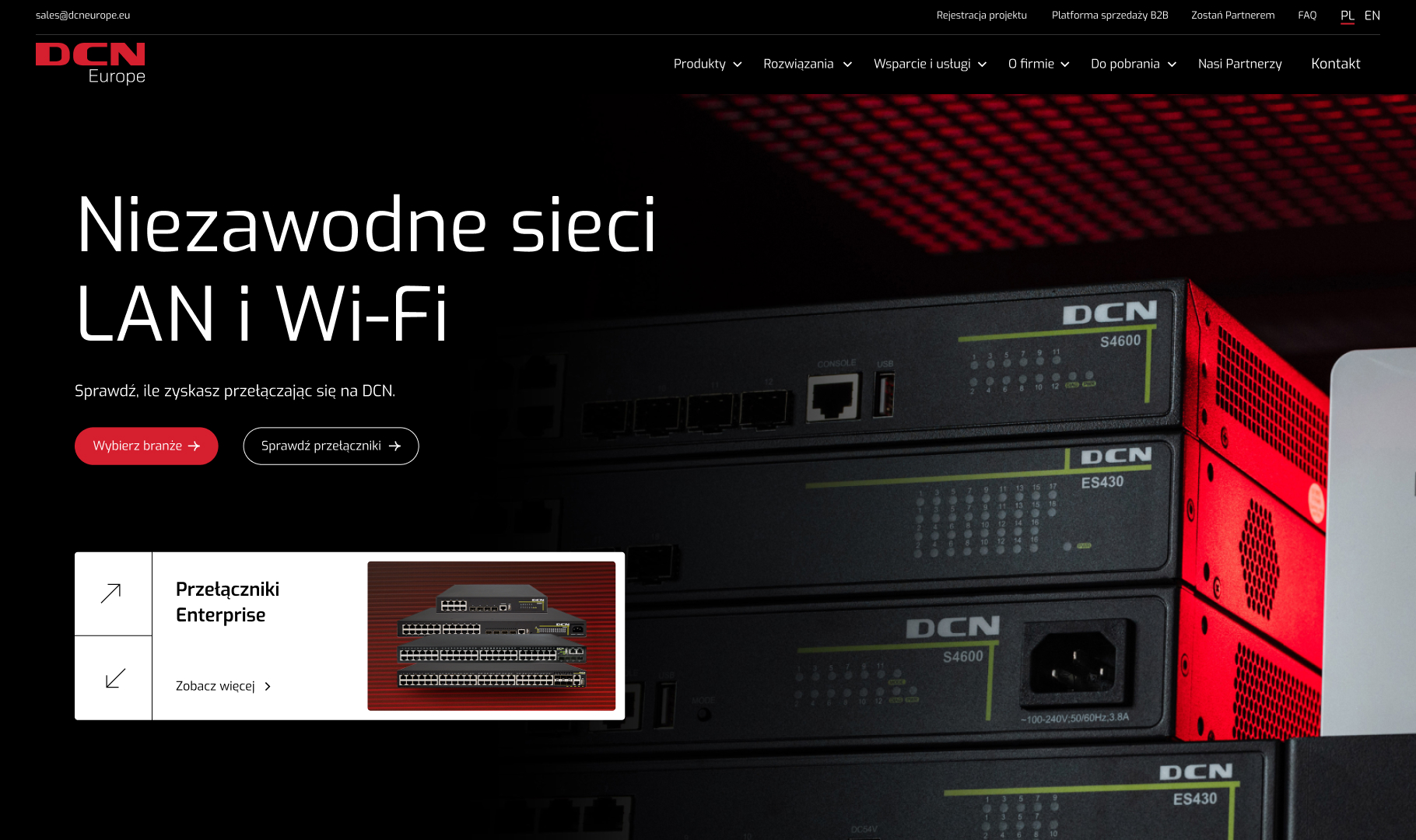Click the Rejestracja projektu link

[x=981, y=16]
